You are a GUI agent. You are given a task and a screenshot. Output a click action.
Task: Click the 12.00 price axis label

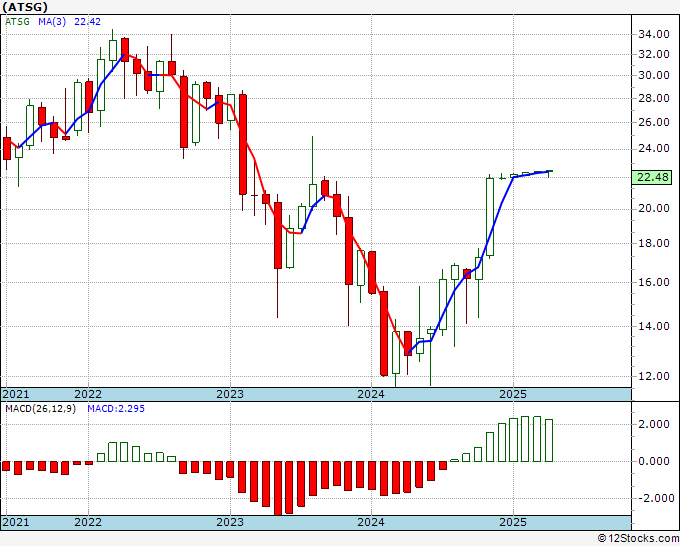pos(654,376)
